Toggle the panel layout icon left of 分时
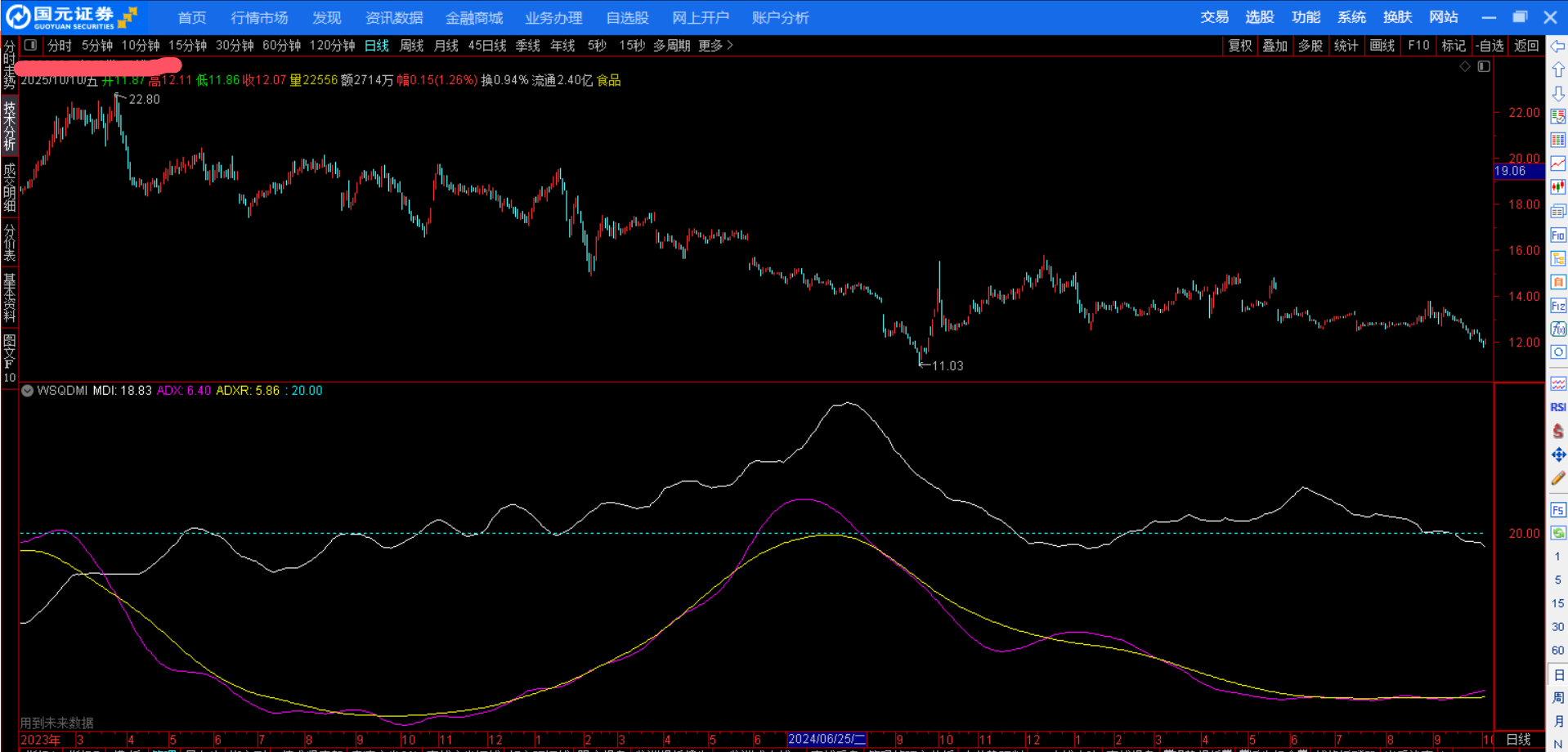The image size is (1568, 752). click(30, 46)
